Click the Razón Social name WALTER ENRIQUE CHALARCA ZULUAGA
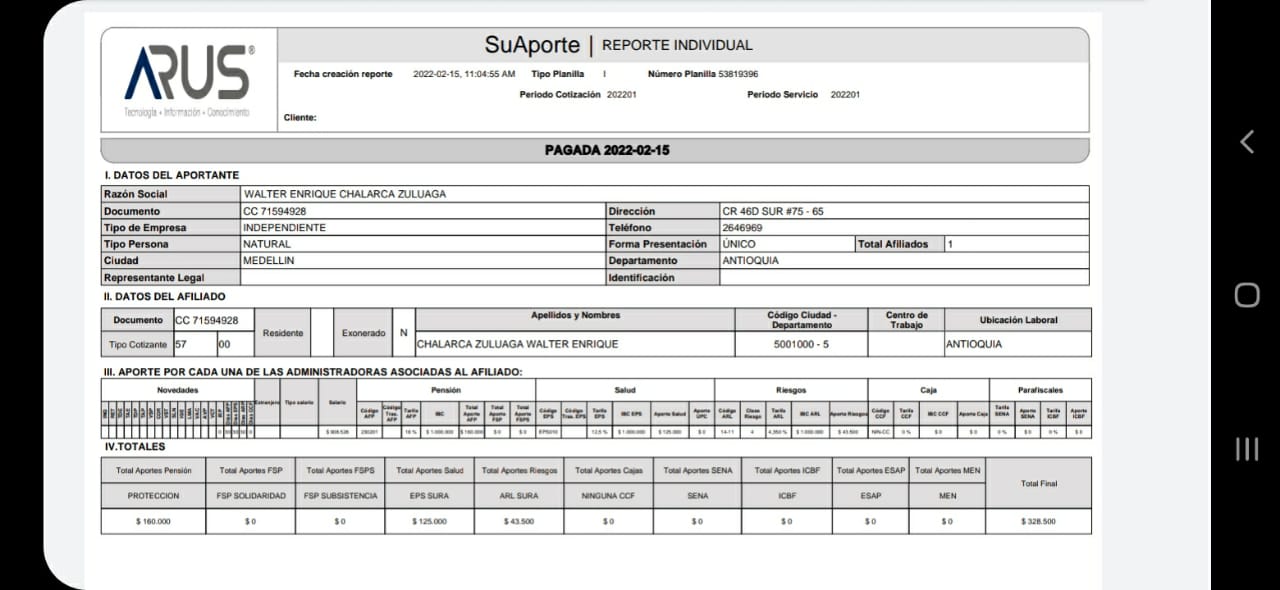This screenshot has height=590, width=1280. (344, 194)
